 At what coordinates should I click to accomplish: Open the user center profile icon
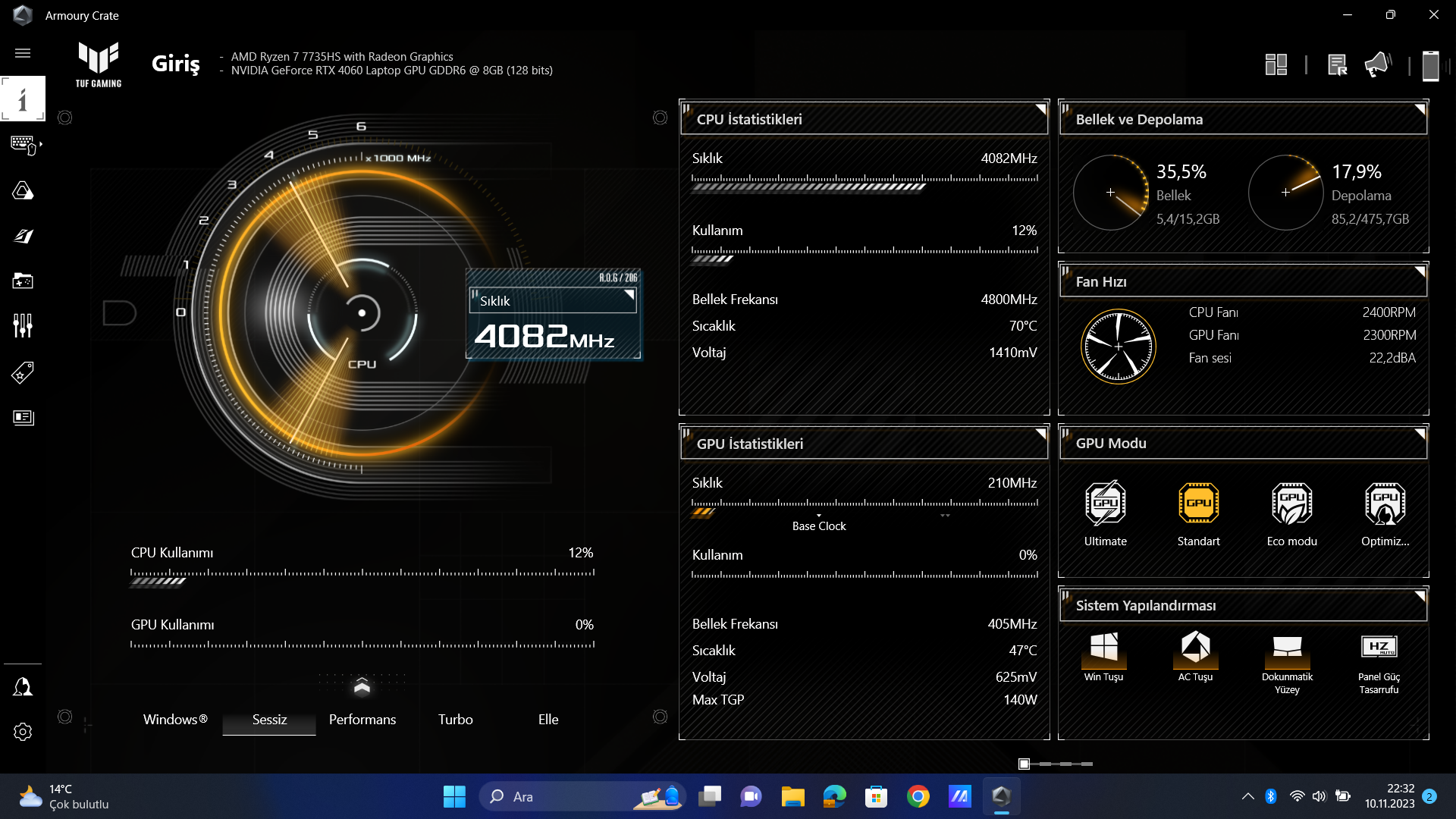23,687
